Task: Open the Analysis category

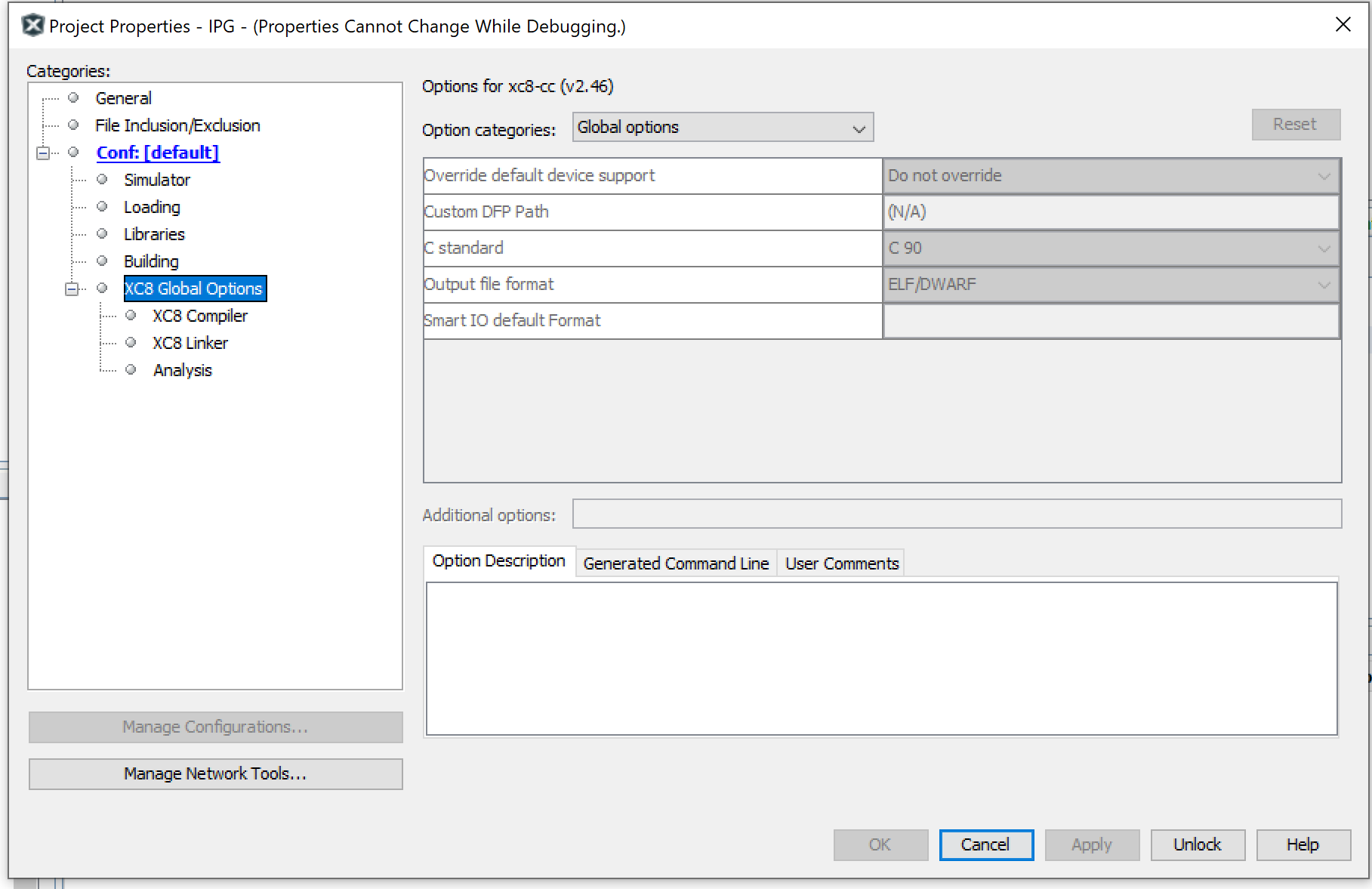Action: point(183,370)
